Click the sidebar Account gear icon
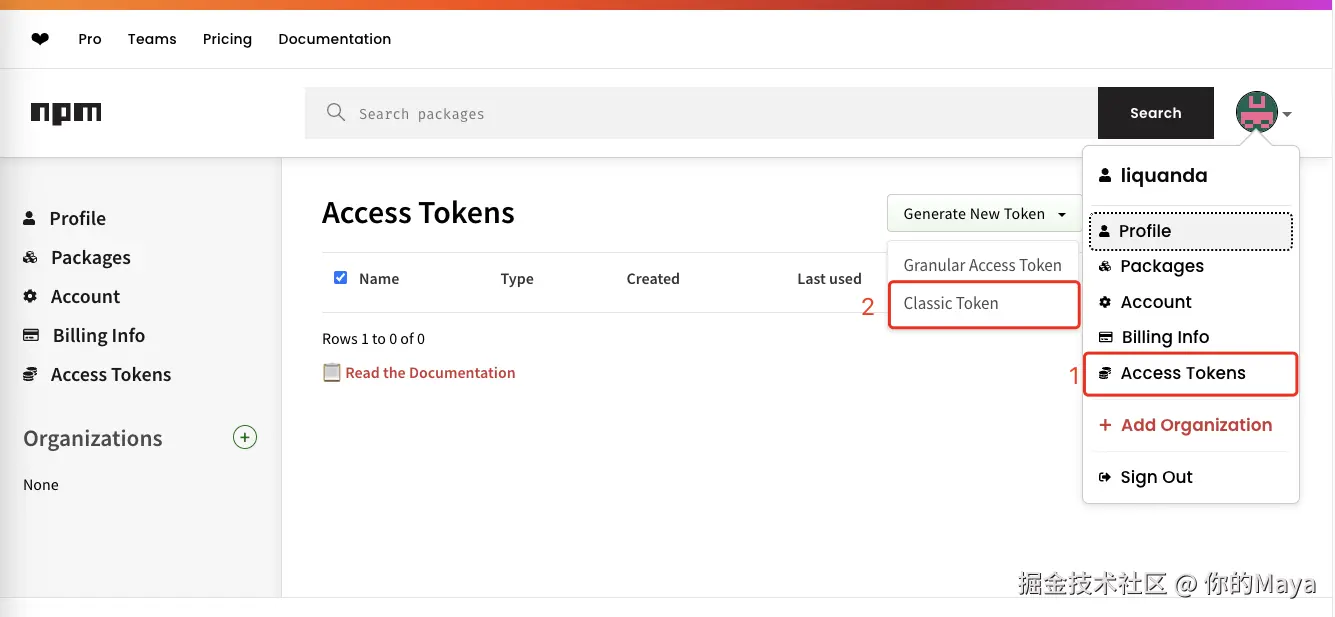Viewport: 1335px width, 617px height. click(x=30, y=297)
